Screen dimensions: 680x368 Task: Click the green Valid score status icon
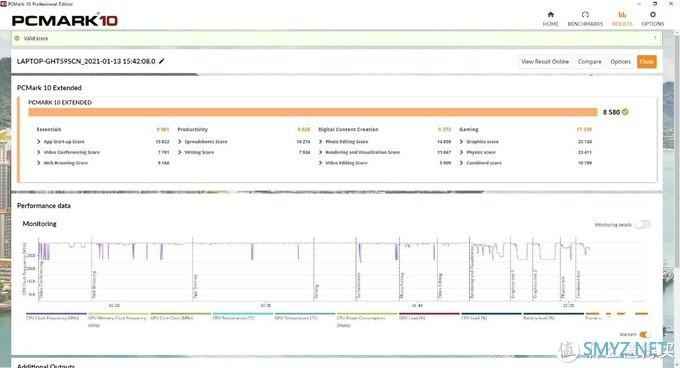(x=17, y=38)
